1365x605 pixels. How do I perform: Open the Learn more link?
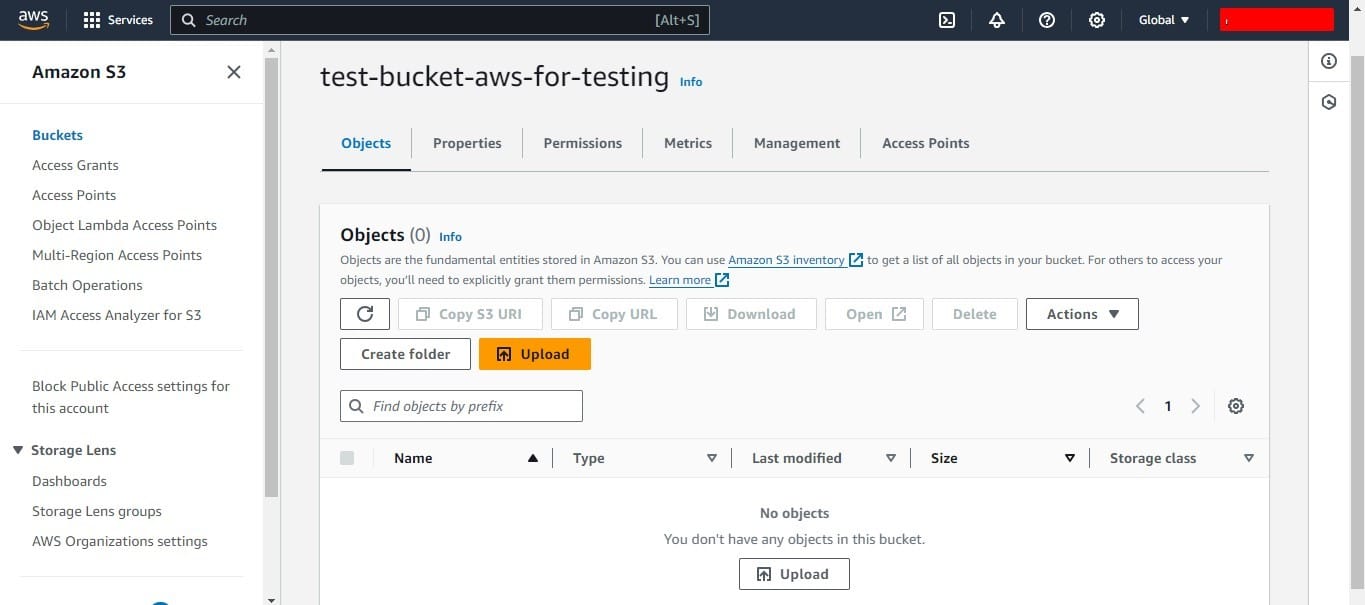coord(689,280)
